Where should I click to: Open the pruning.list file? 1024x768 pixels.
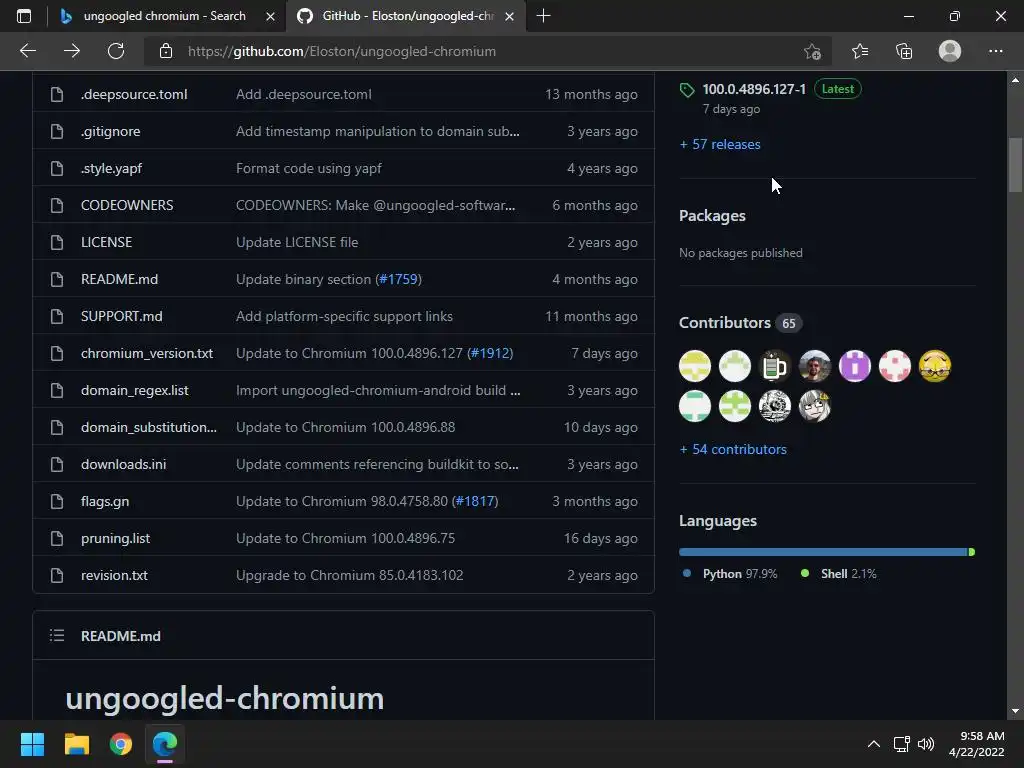coord(115,538)
